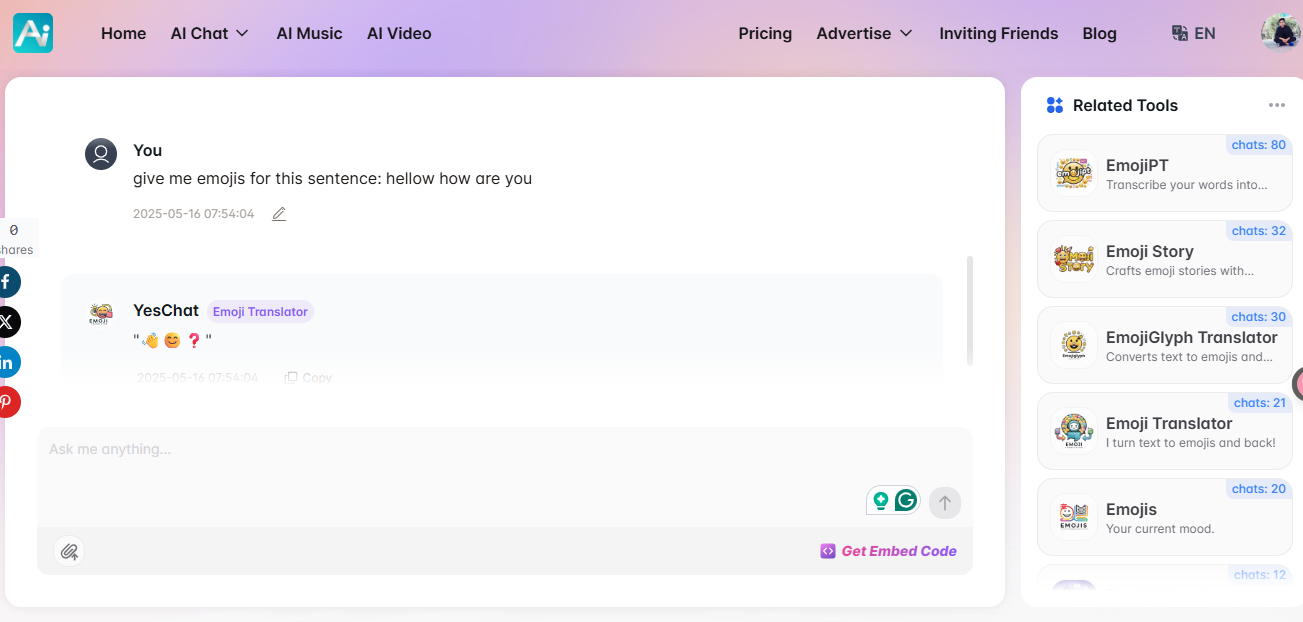Open Related Tools more options menu
This screenshot has width=1303, height=622.
(1276, 105)
